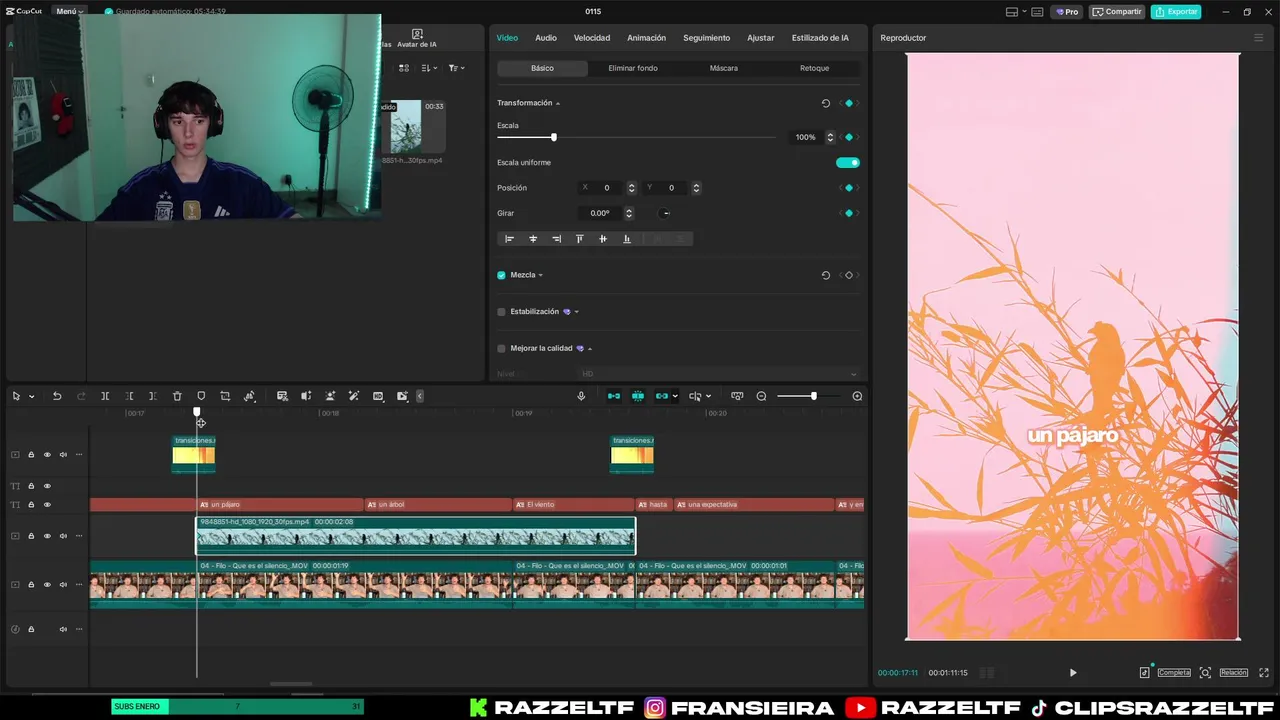Open the Ajustar tab
The width and height of the screenshot is (1280, 720).
point(760,38)
